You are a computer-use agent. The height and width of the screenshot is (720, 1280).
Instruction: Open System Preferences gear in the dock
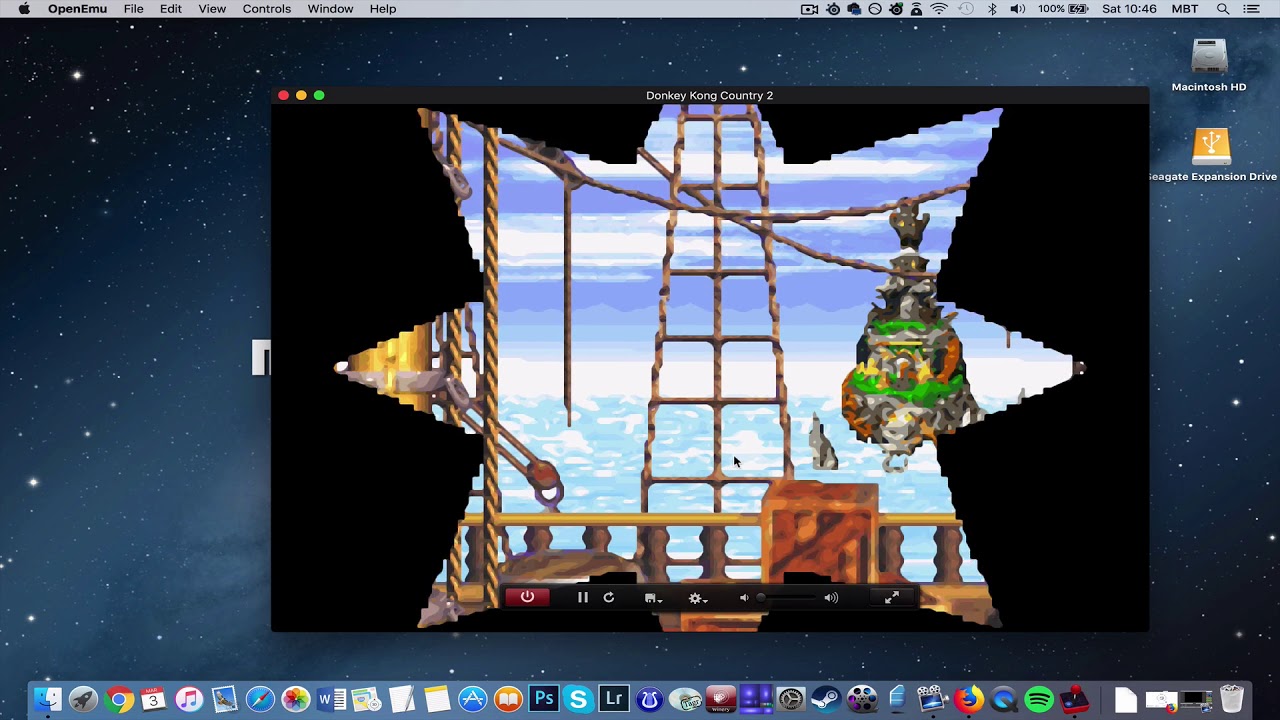coord(791,699)
